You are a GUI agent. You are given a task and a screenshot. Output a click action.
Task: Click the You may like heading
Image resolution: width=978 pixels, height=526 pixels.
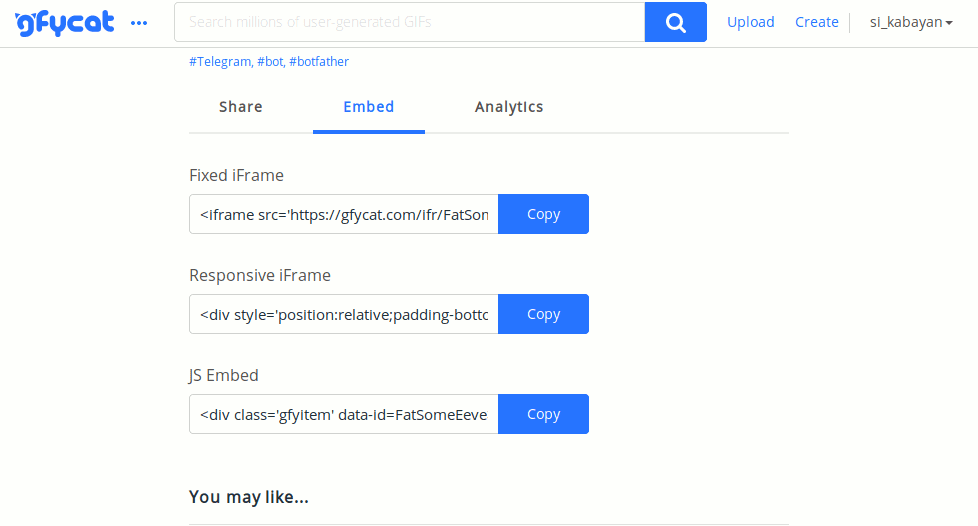pos(249,497)
